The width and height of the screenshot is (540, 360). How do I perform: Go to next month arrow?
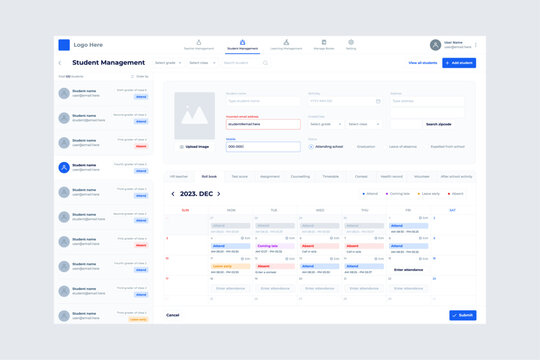click(219, 194)
